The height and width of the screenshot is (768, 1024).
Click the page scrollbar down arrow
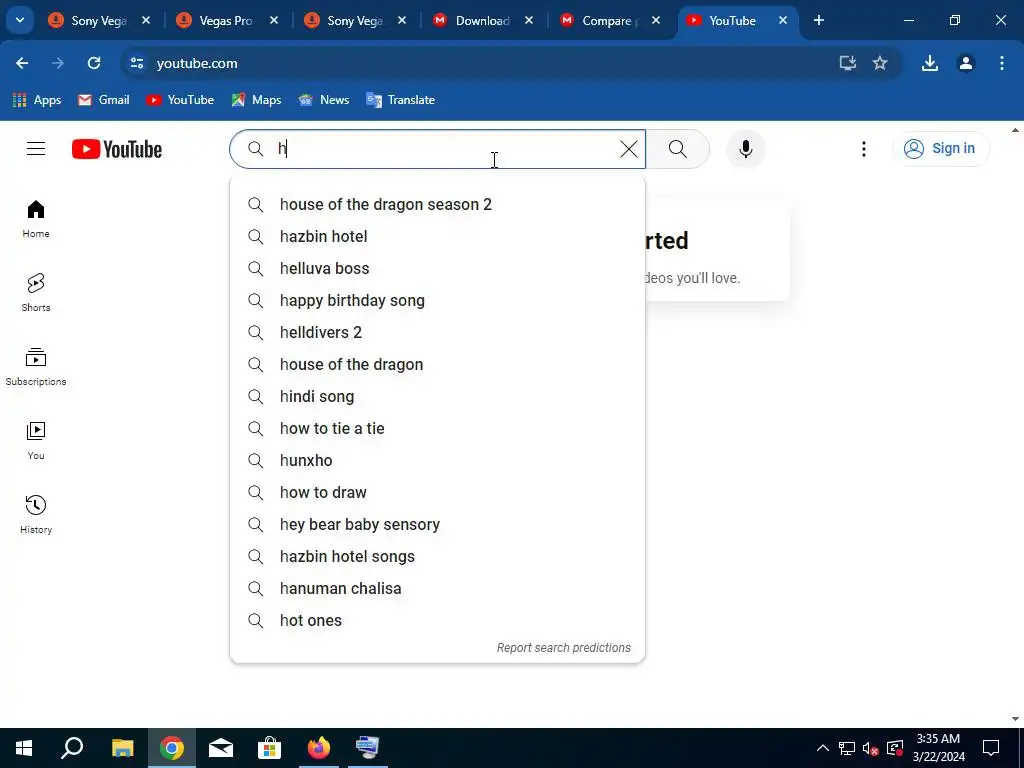click(1016, 719)
